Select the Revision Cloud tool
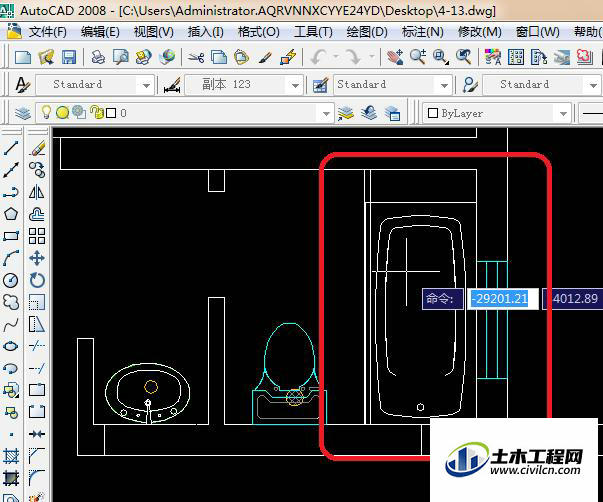Viewport: 603px width, 502px height. pyautogui.click(x=11, y=302)
